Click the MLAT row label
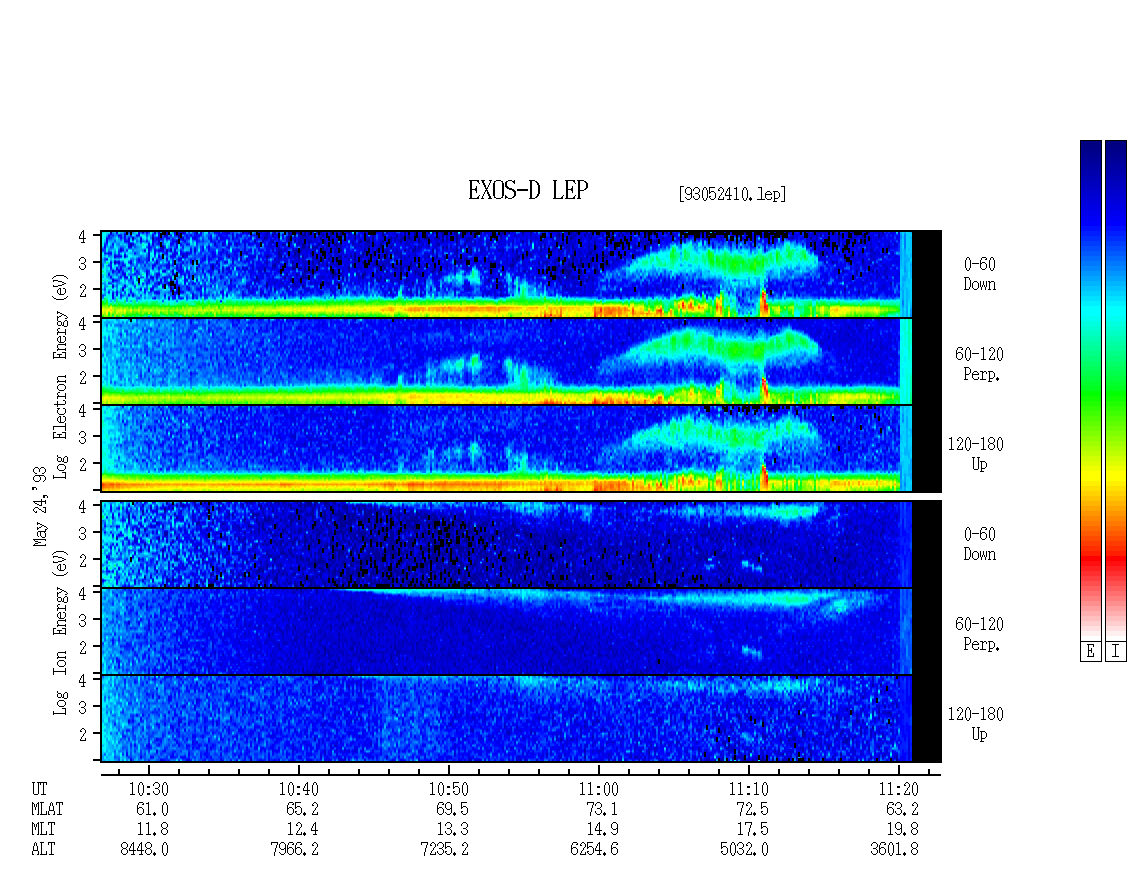The image size is (1130, 875). [47, 809]
